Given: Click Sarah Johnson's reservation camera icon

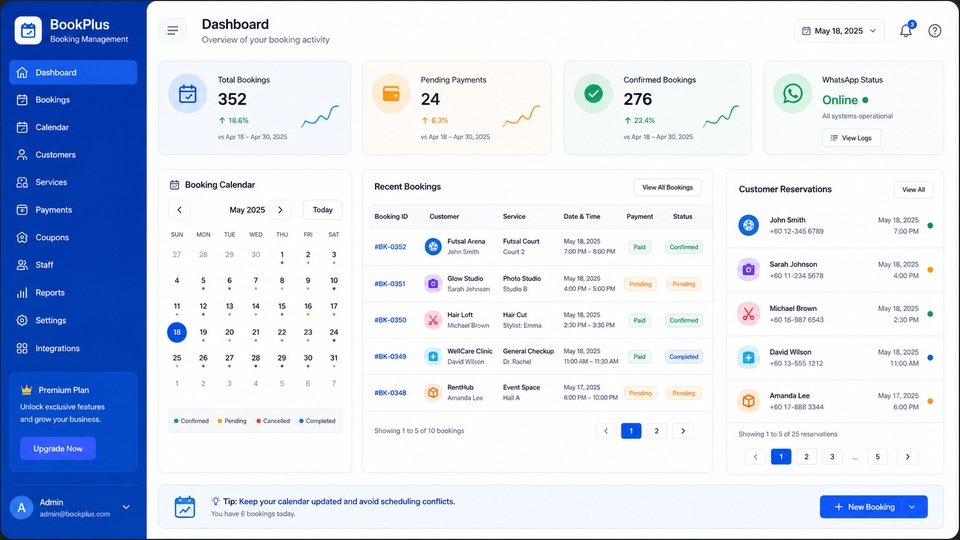Looking at the screenshot, I should (748, 269).
